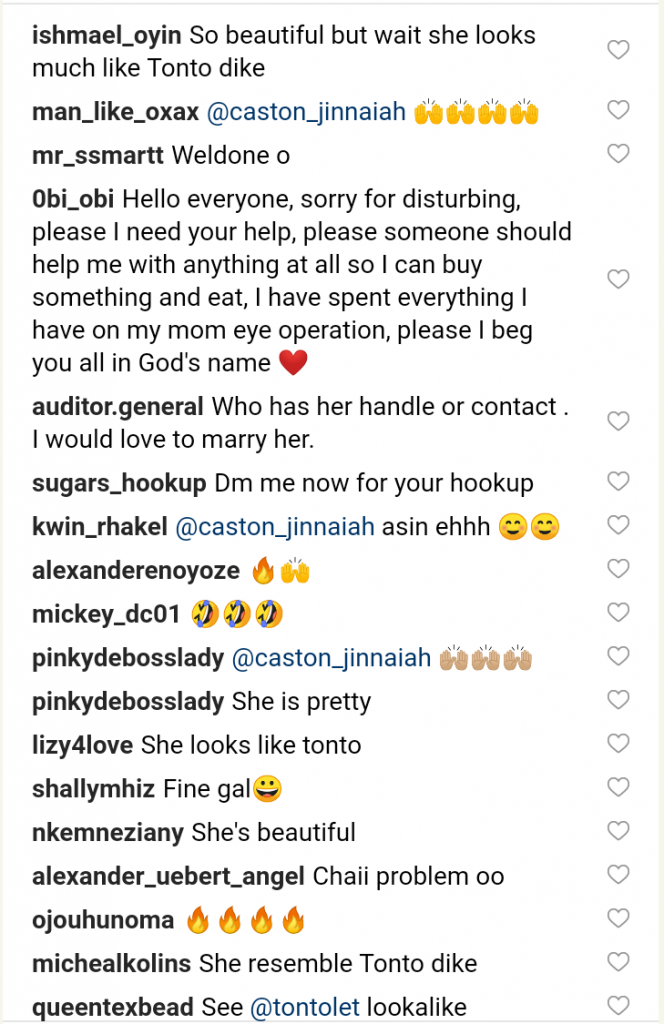Toggle the like on lizy4love's comment
The image size is (664, 1024).
[x=619, y=743]
